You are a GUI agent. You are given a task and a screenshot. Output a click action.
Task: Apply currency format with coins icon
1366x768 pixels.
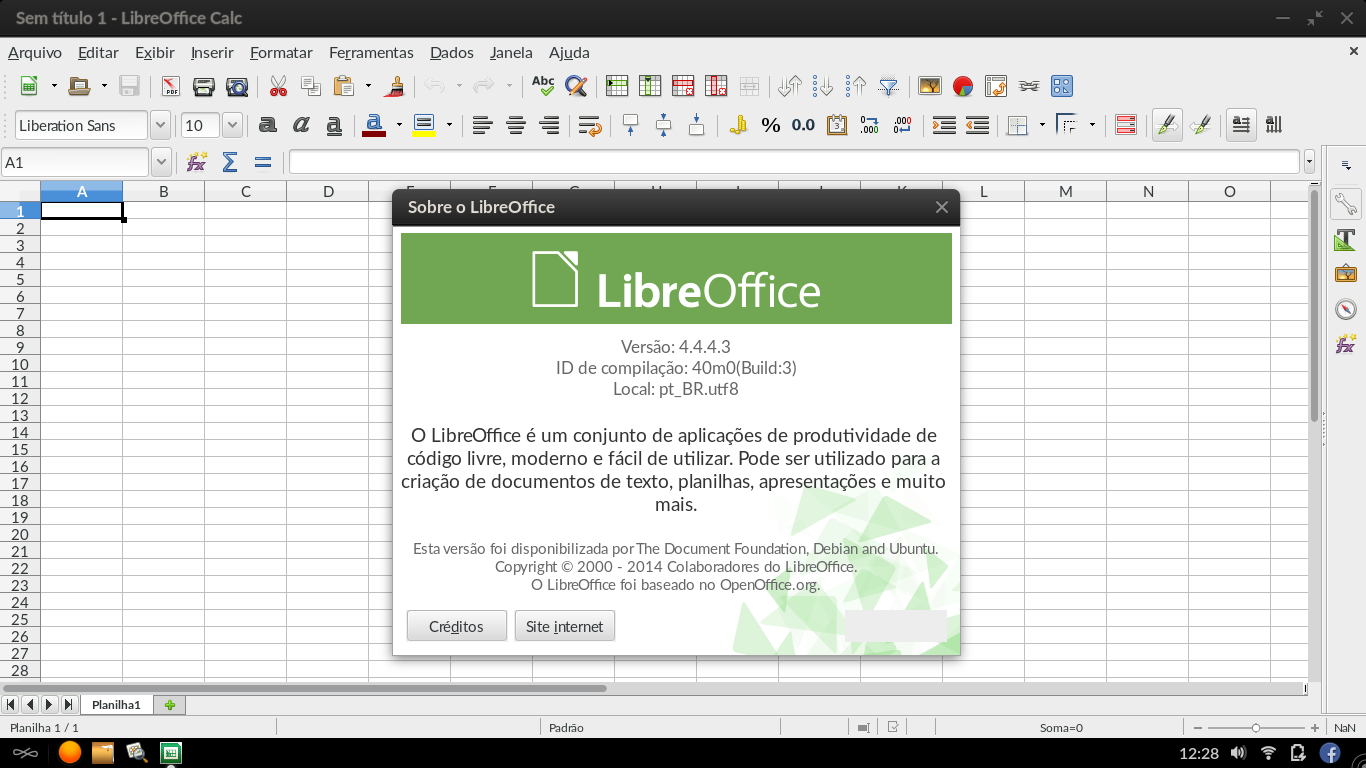(x=738, y=125)
